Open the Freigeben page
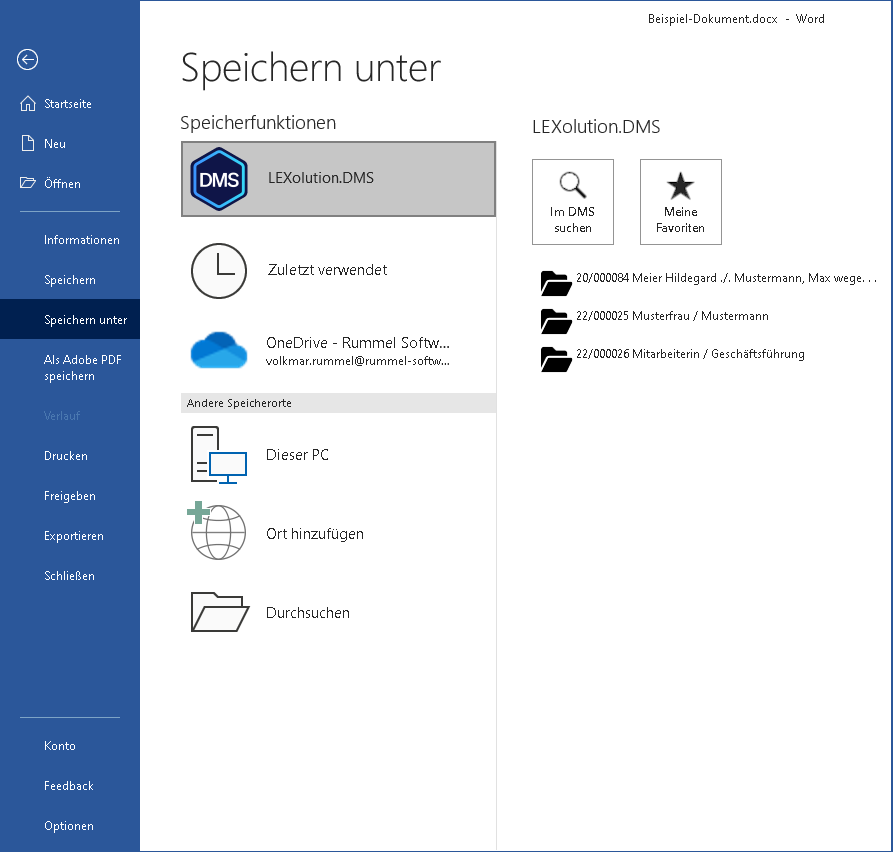This screenshot has height=852, width=893. tap(70, 495)
